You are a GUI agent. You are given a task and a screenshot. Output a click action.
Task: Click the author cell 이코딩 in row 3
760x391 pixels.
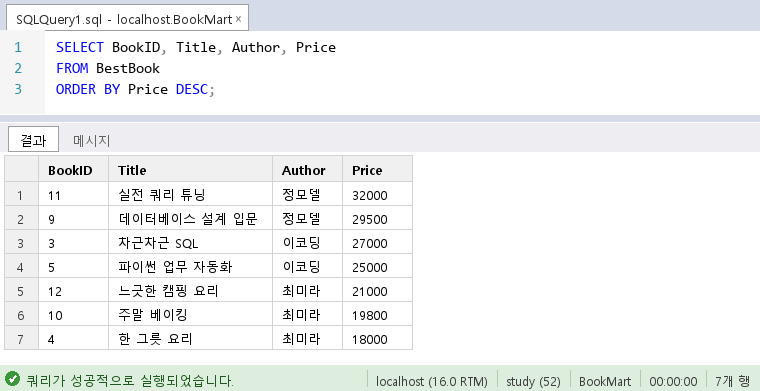pos(307,242)
